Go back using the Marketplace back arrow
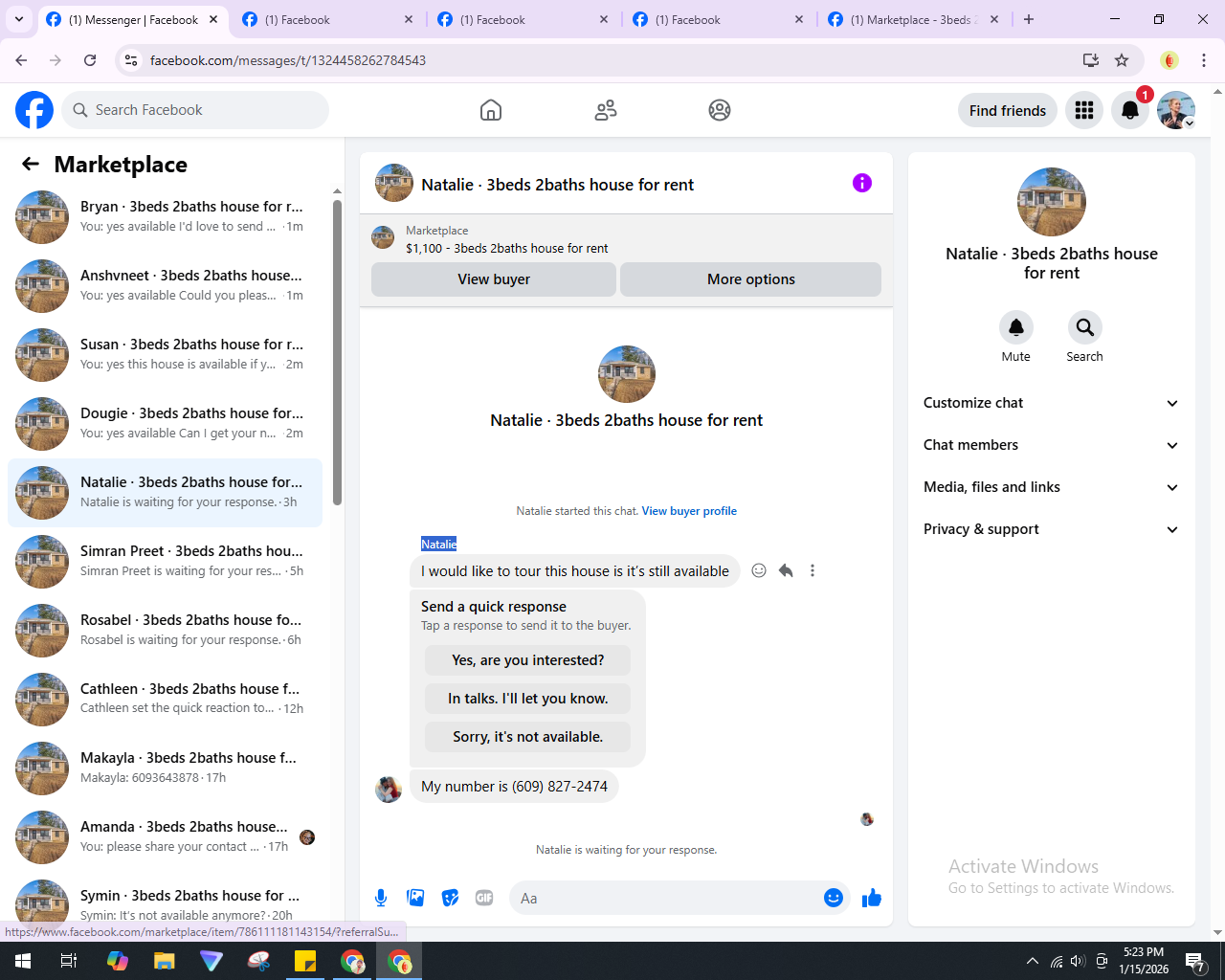Screen dimensions: 1225x980 (x=31, y=164)
